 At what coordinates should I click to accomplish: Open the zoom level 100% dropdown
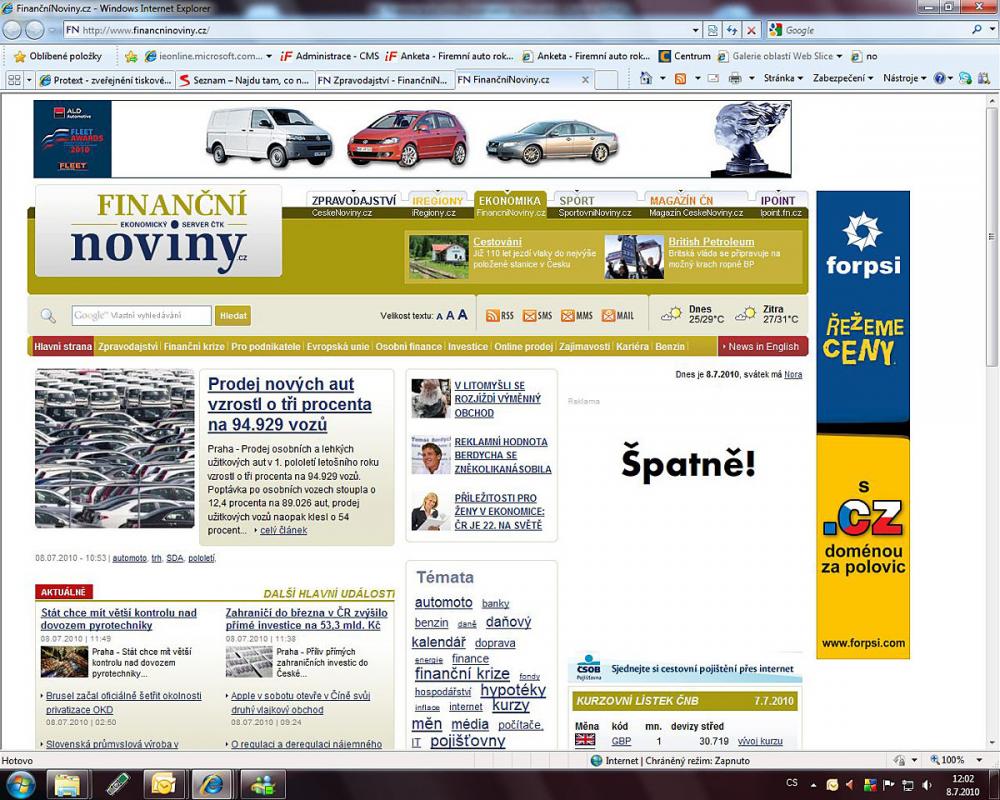979,760
